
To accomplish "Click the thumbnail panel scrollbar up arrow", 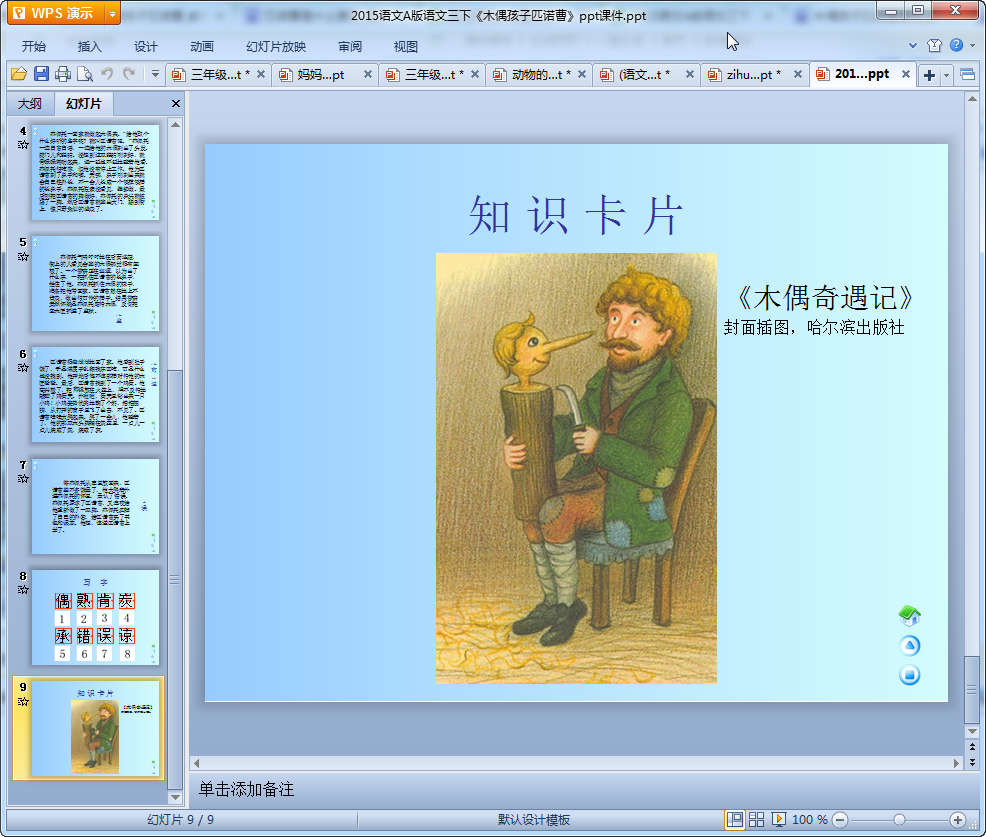I will pos(175,125).
